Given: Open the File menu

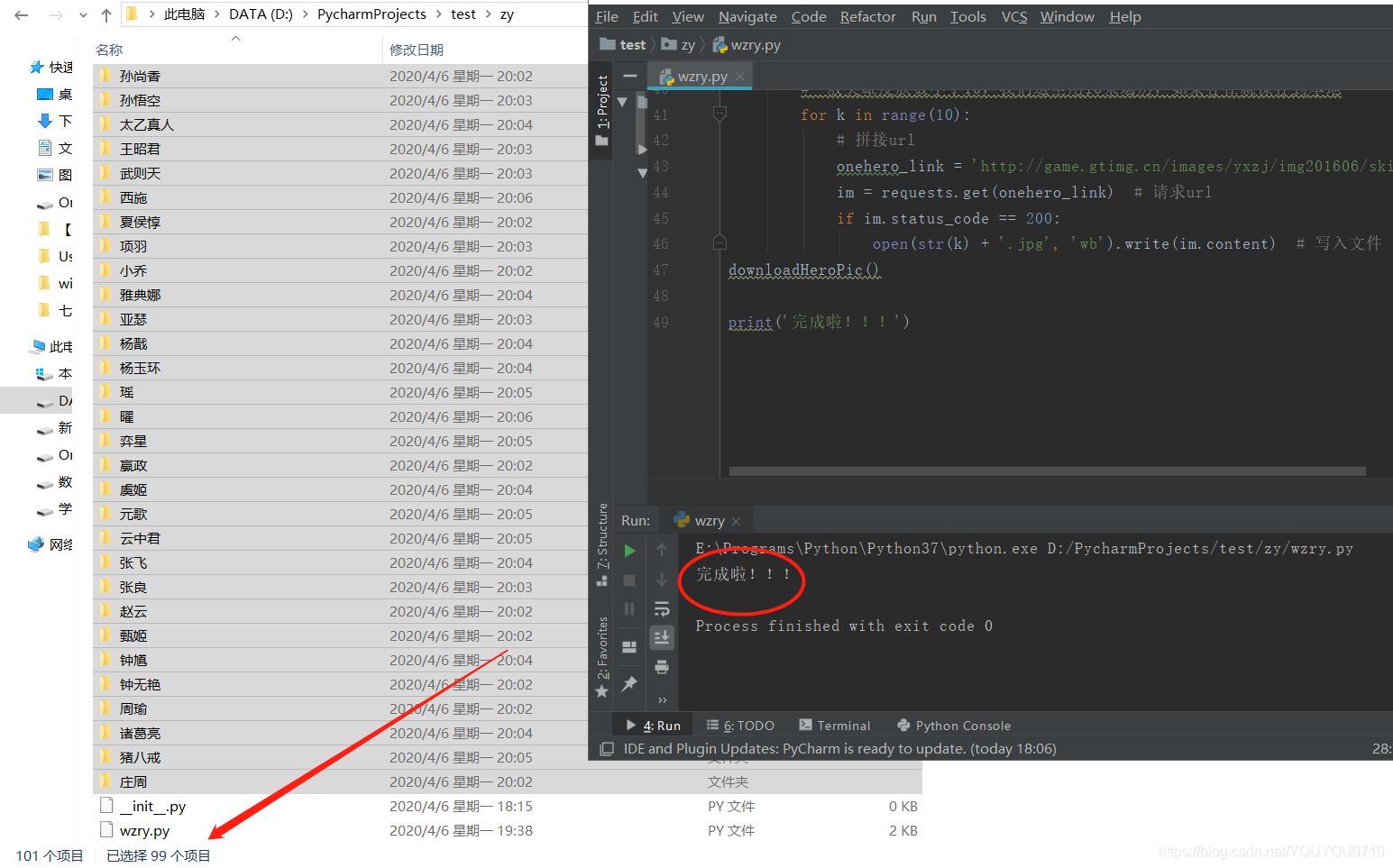Looking at the screenshot, I should [x=607, y=16].
